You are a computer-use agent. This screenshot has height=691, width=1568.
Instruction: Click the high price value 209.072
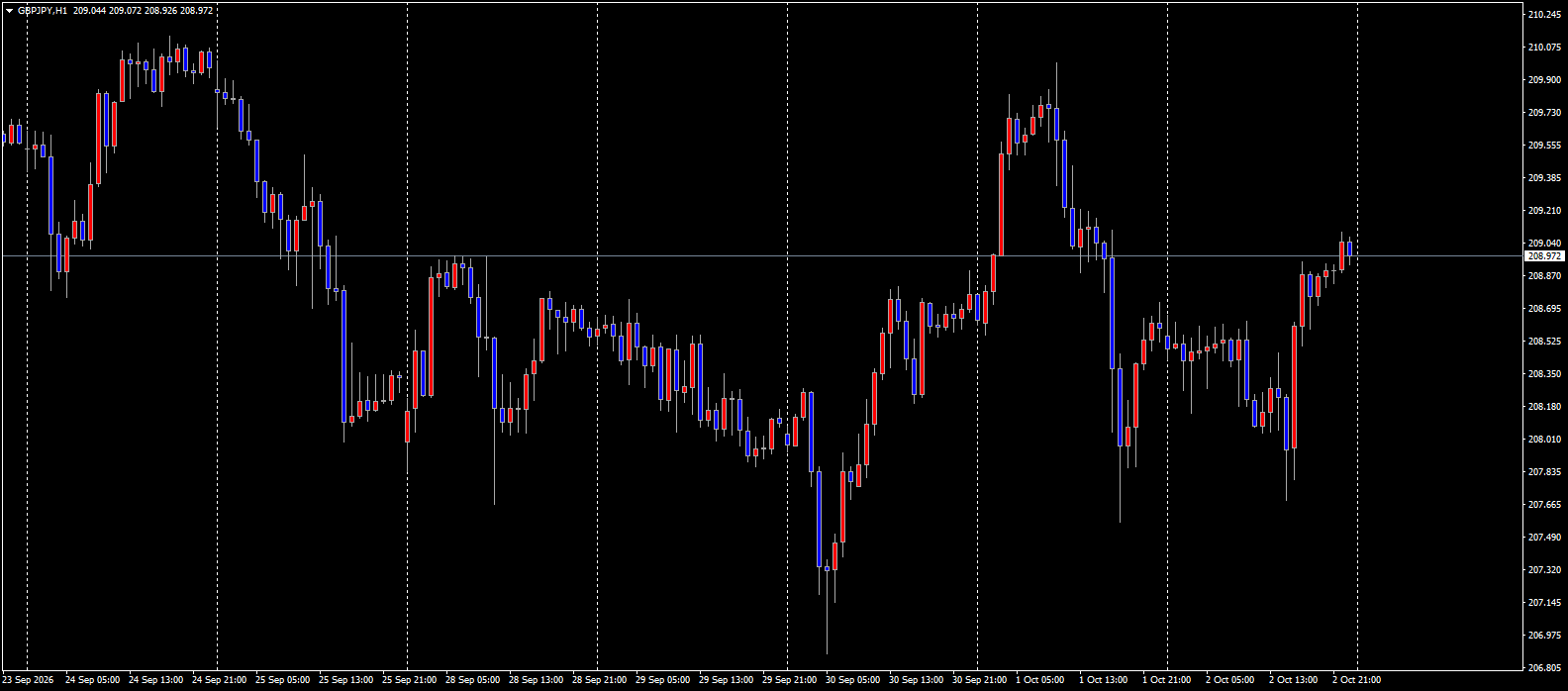pyautogui.click(x=125, y=10)
